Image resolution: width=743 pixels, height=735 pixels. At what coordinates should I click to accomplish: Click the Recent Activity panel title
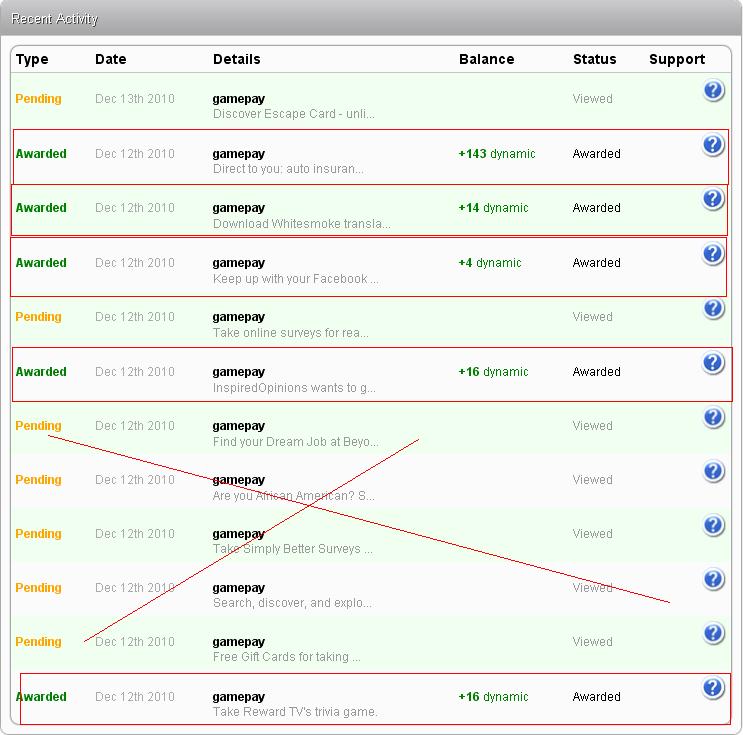coord(54,18)
